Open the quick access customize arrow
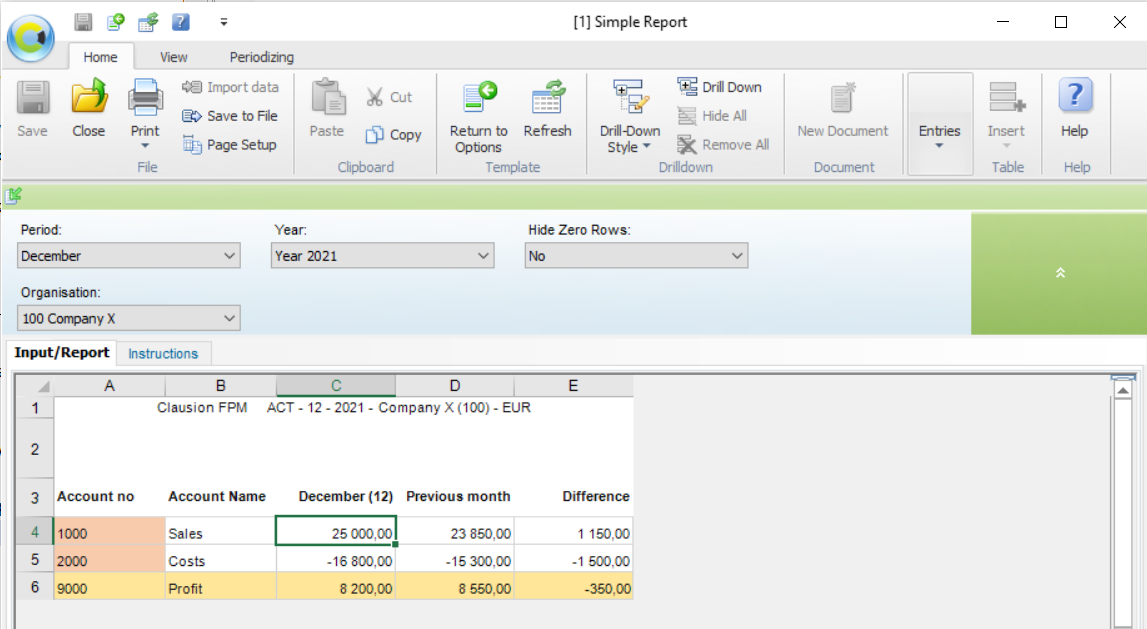Image resolution: width=1147 pixels, height=629 pixels. [224, 22]
